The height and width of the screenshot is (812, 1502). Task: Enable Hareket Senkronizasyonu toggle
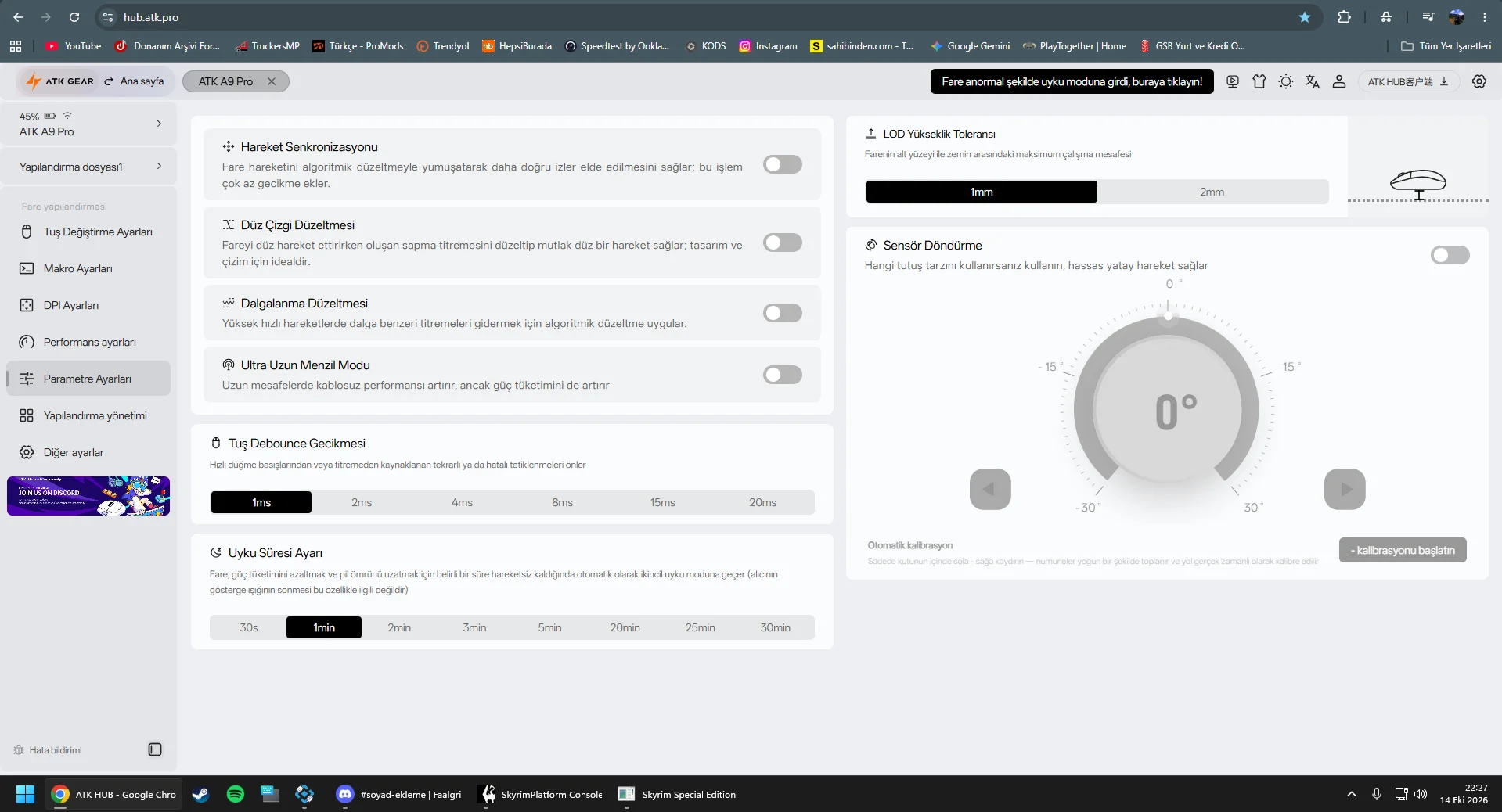point(783,164)
